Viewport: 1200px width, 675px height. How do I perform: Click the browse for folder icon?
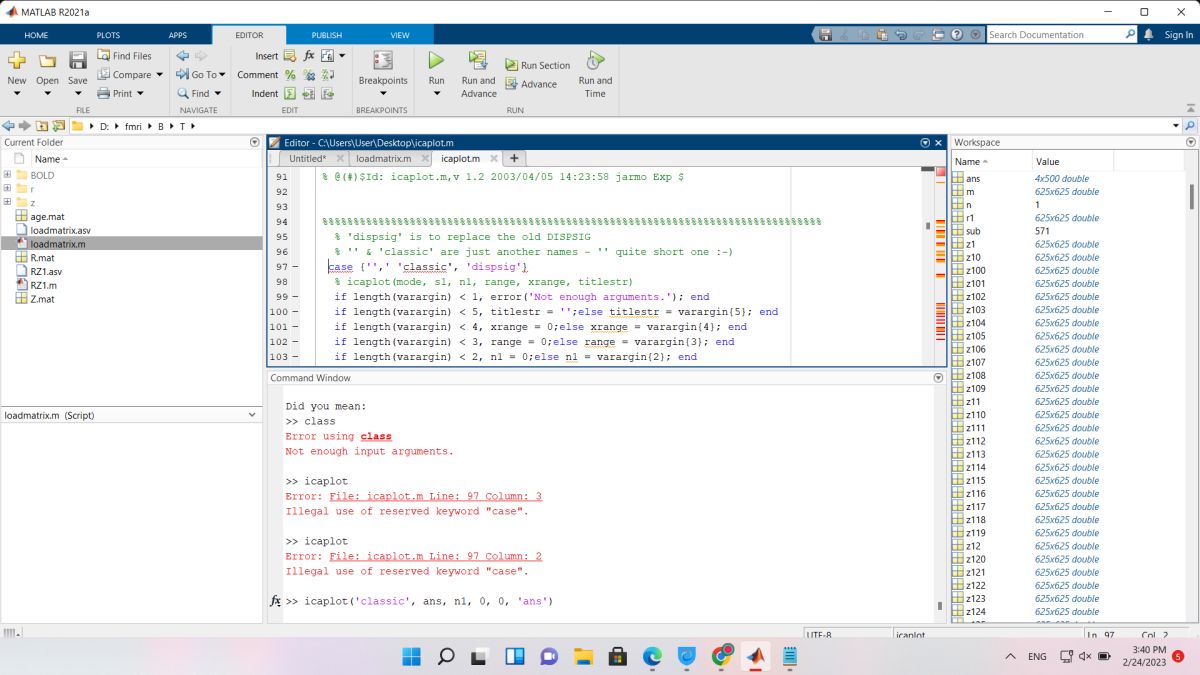point(59,126)
